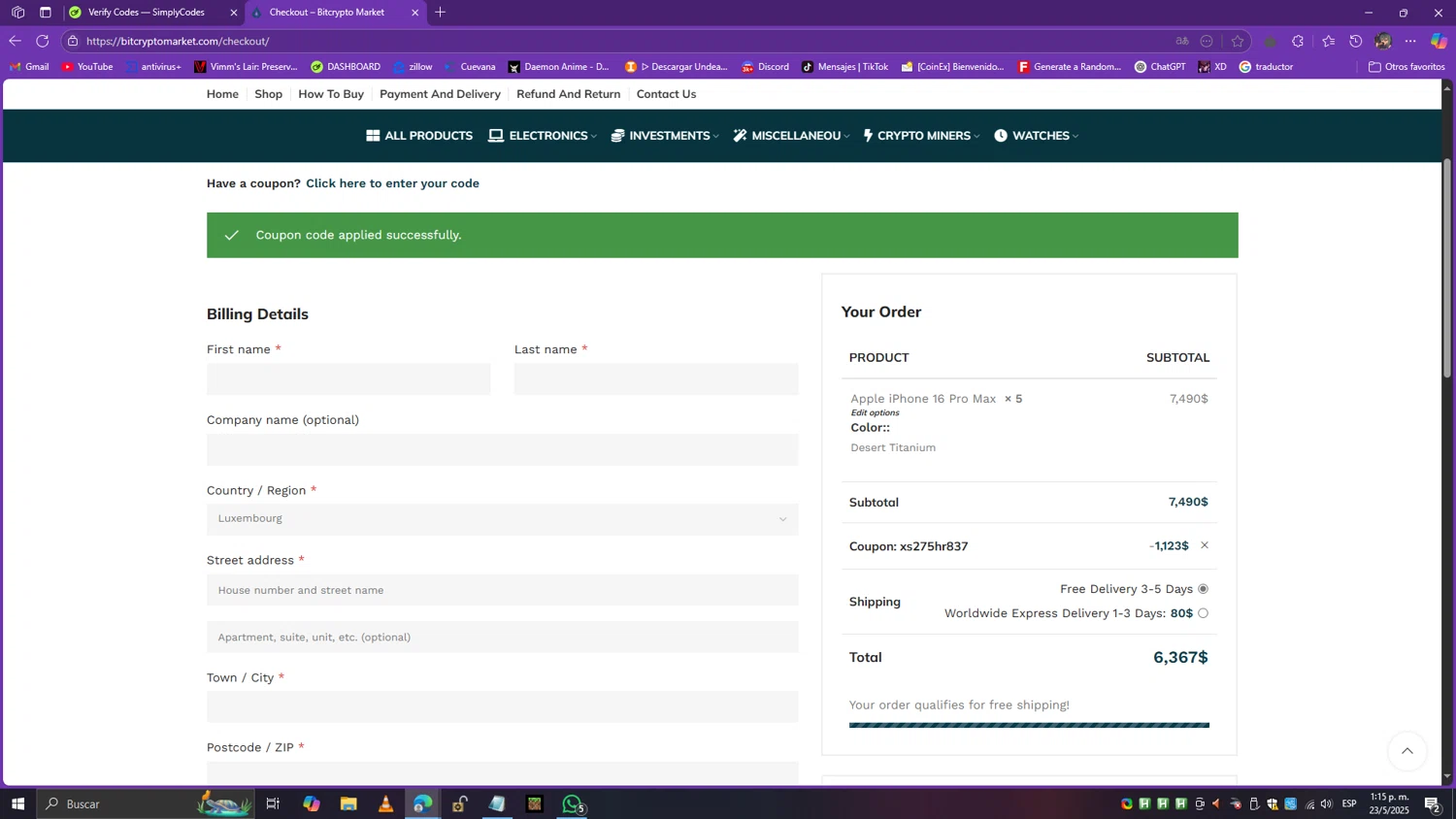
Task: Open browser history clock icon
Action: coord(1356,41)
